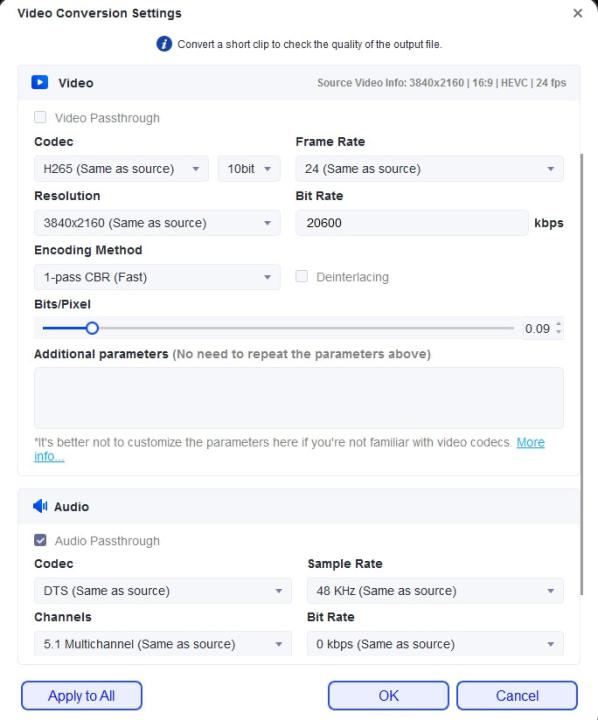
Task: Expand the 5.1 Multichannel Channels dropdown
Action: pyautogui.click(x=163, y=643)
